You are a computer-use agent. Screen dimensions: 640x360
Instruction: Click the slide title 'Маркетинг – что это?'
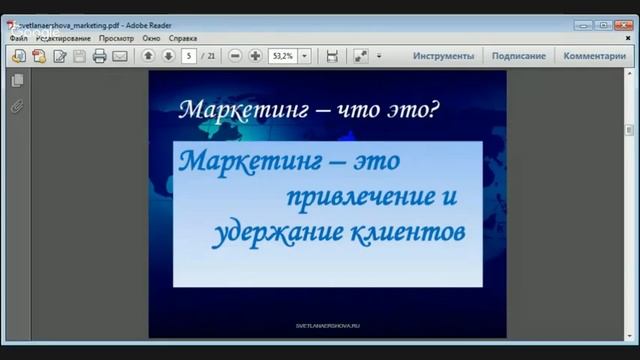pyautogui.click(x=309, y=110)
